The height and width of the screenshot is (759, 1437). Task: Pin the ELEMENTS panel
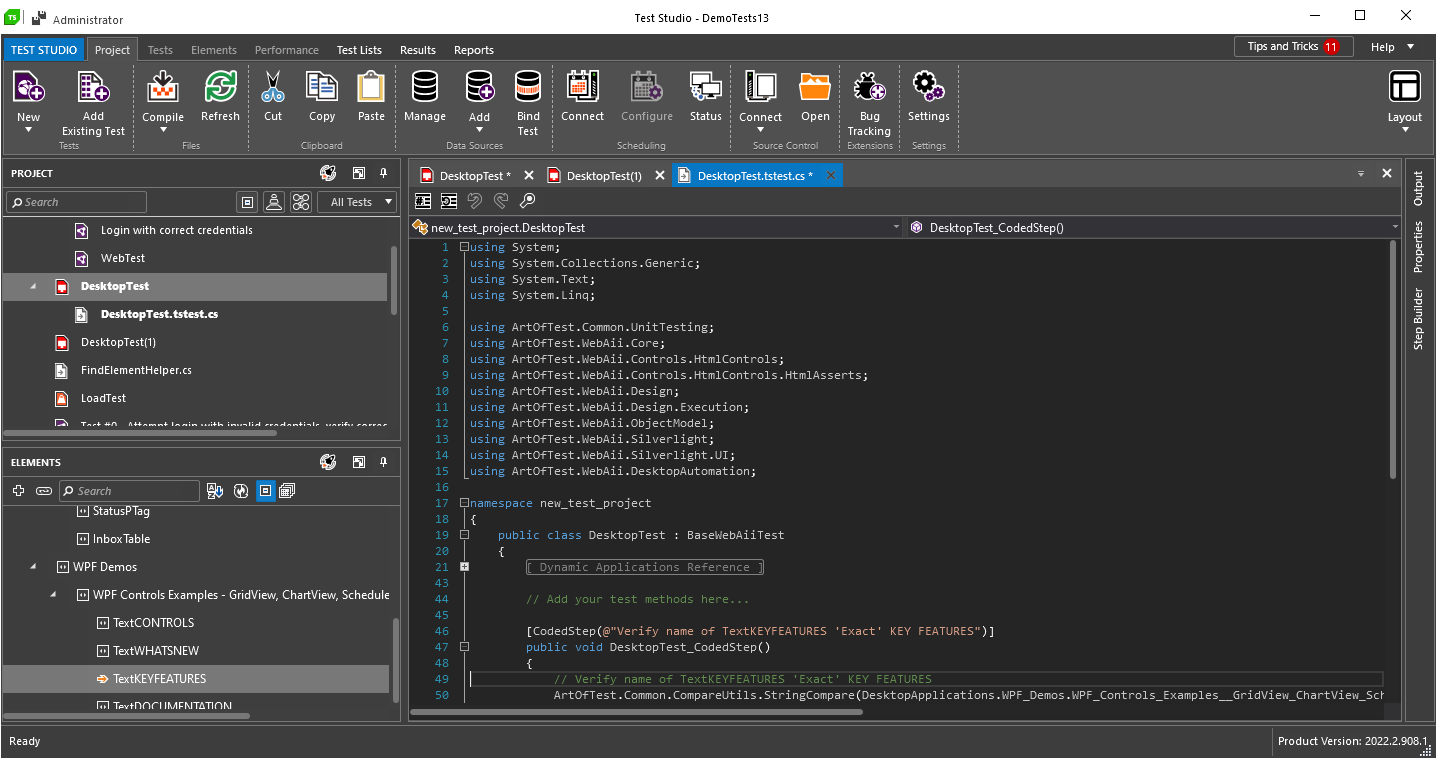383,462
